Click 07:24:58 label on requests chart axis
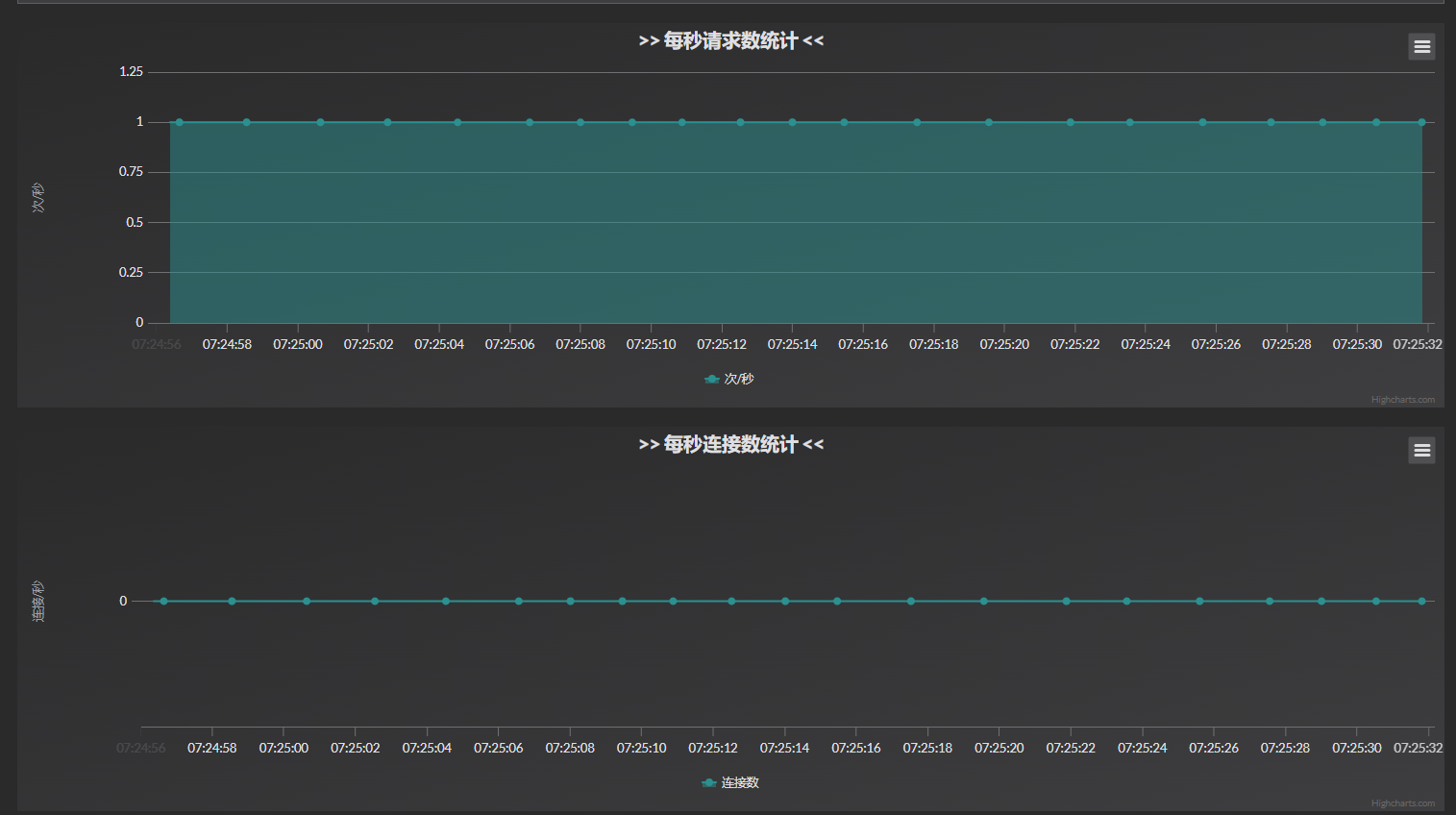 [x=227, y=344]
